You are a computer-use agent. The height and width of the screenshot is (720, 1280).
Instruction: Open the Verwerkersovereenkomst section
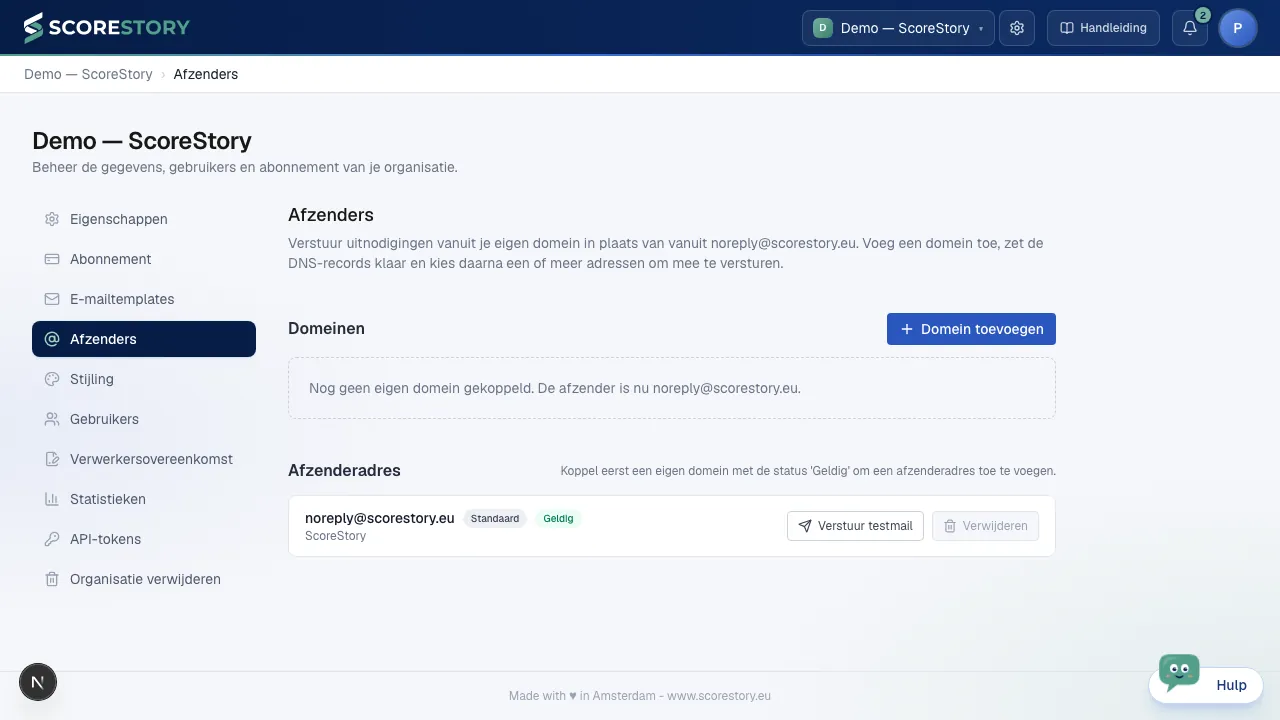144,459
